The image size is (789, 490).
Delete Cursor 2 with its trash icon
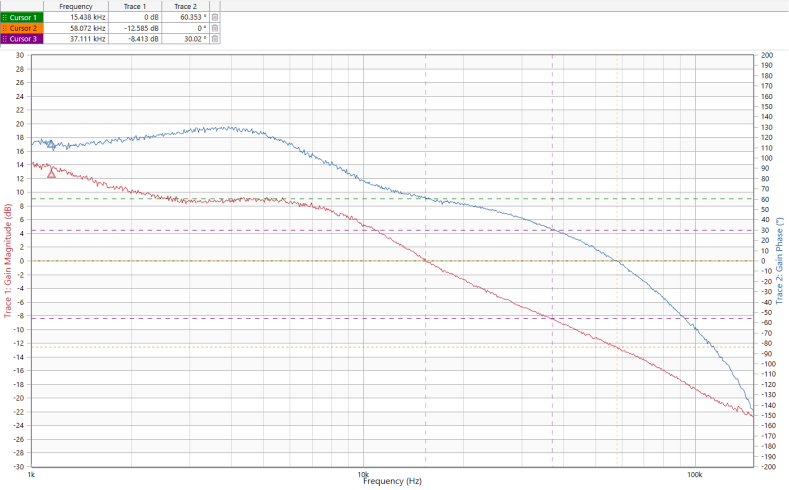215,28
